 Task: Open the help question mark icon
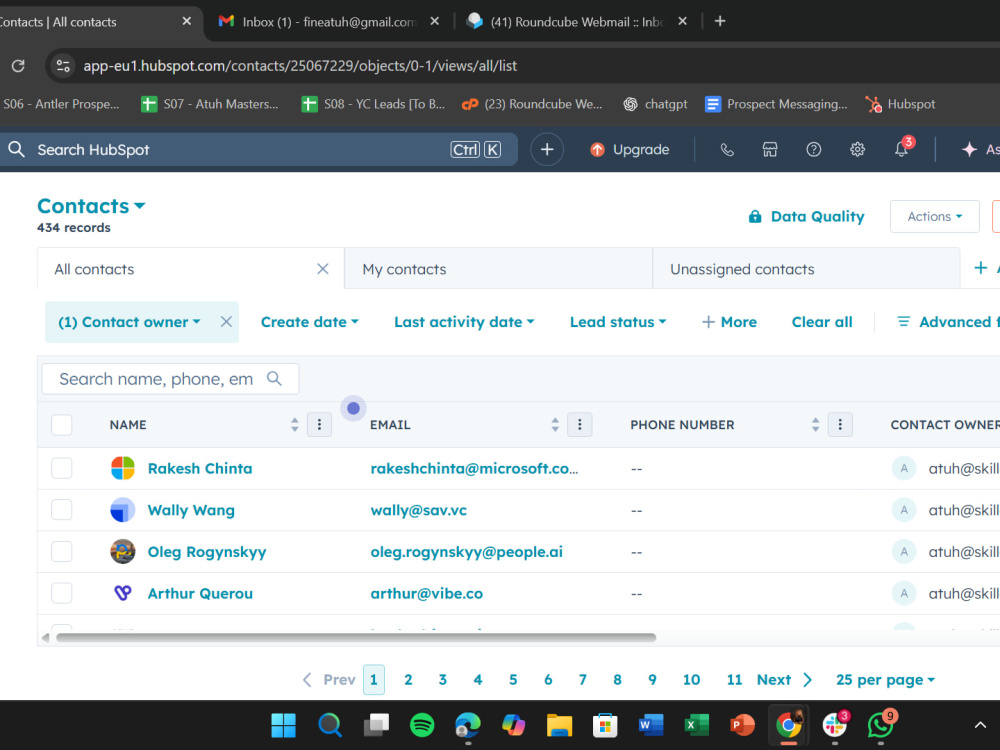coord(813,149)
